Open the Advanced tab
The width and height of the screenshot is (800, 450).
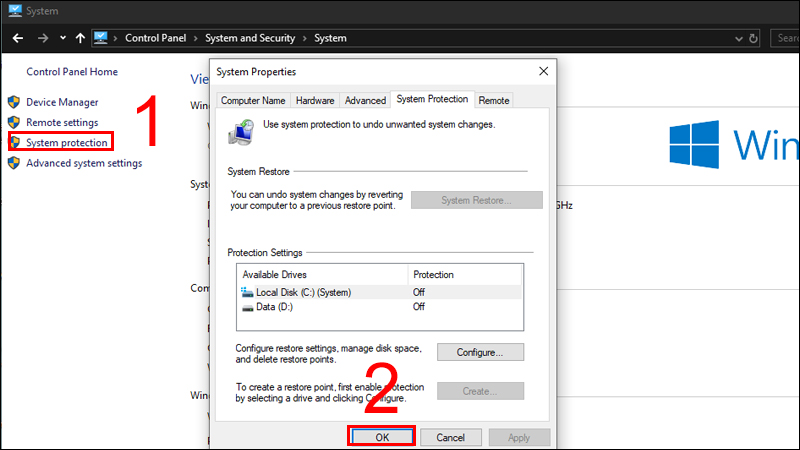tap(365, 100)
